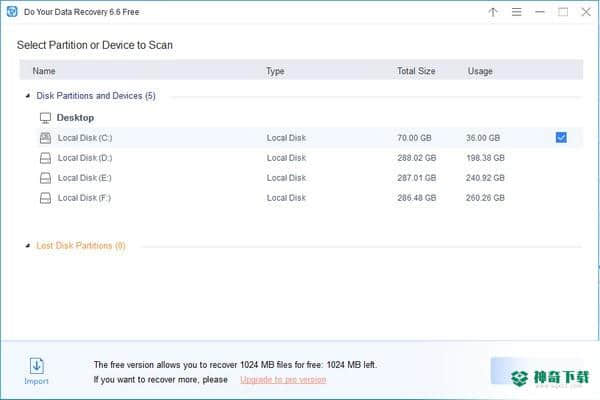Click the Desktop monitor icon
Screen dimensions: 600x400
point(46,118)
